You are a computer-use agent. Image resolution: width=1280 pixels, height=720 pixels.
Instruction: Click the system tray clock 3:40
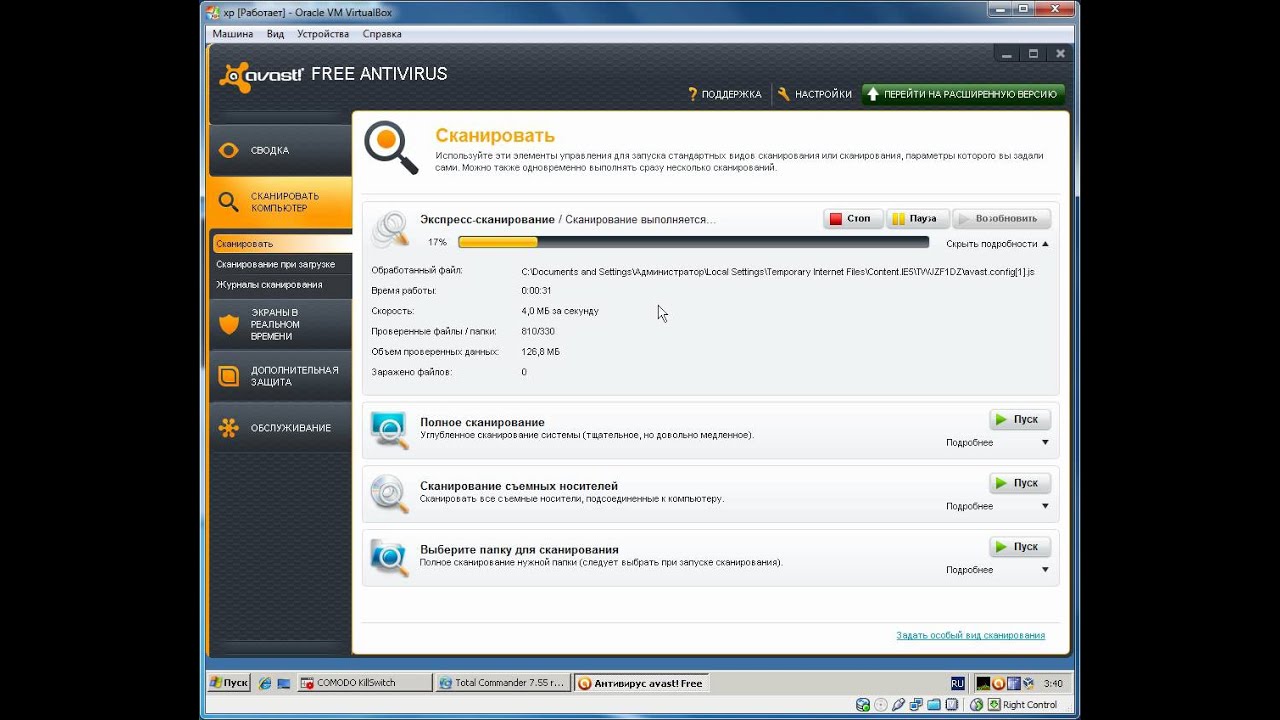(1053, 684)
